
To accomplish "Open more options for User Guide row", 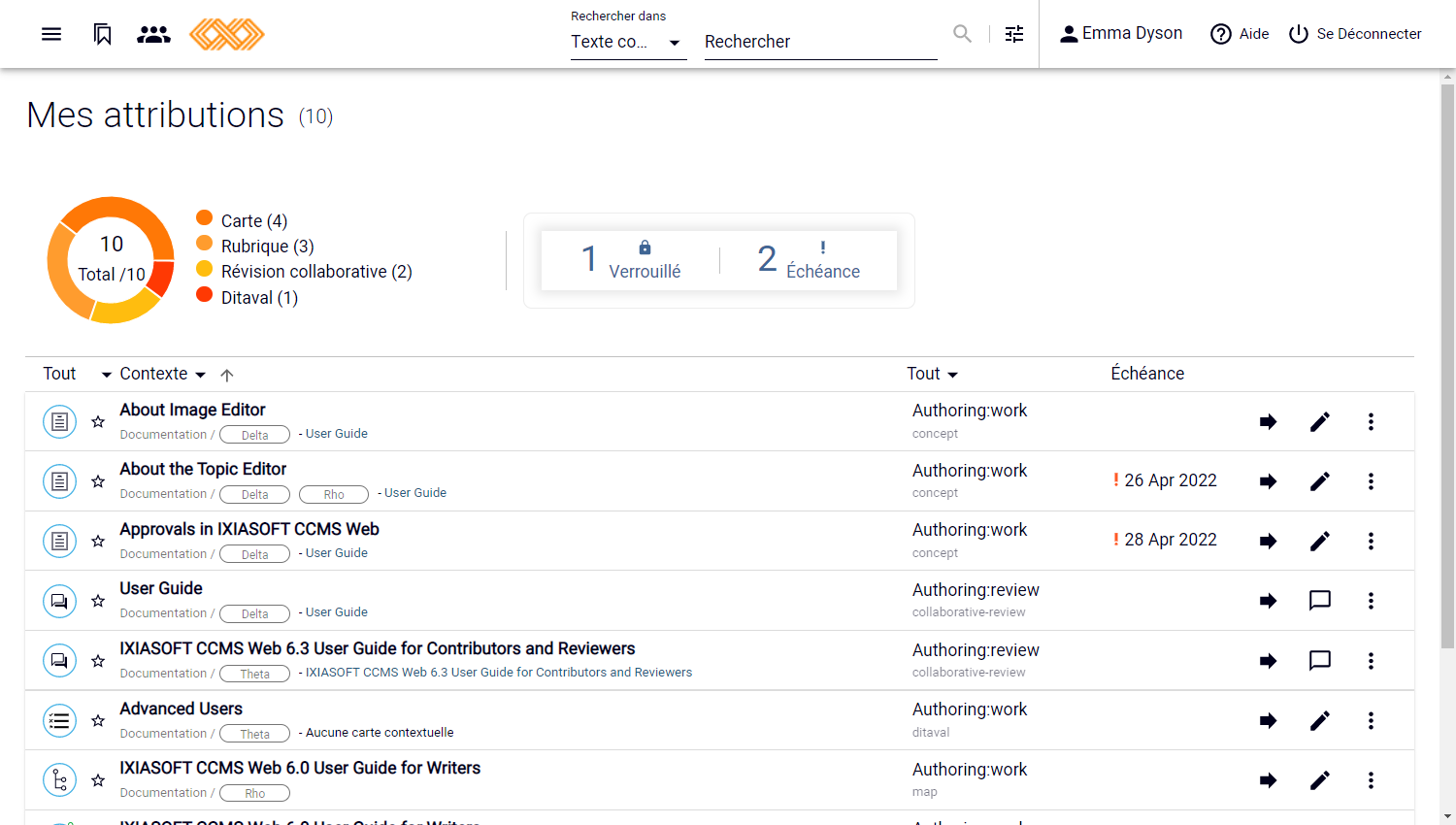I will pos(1371,601).
